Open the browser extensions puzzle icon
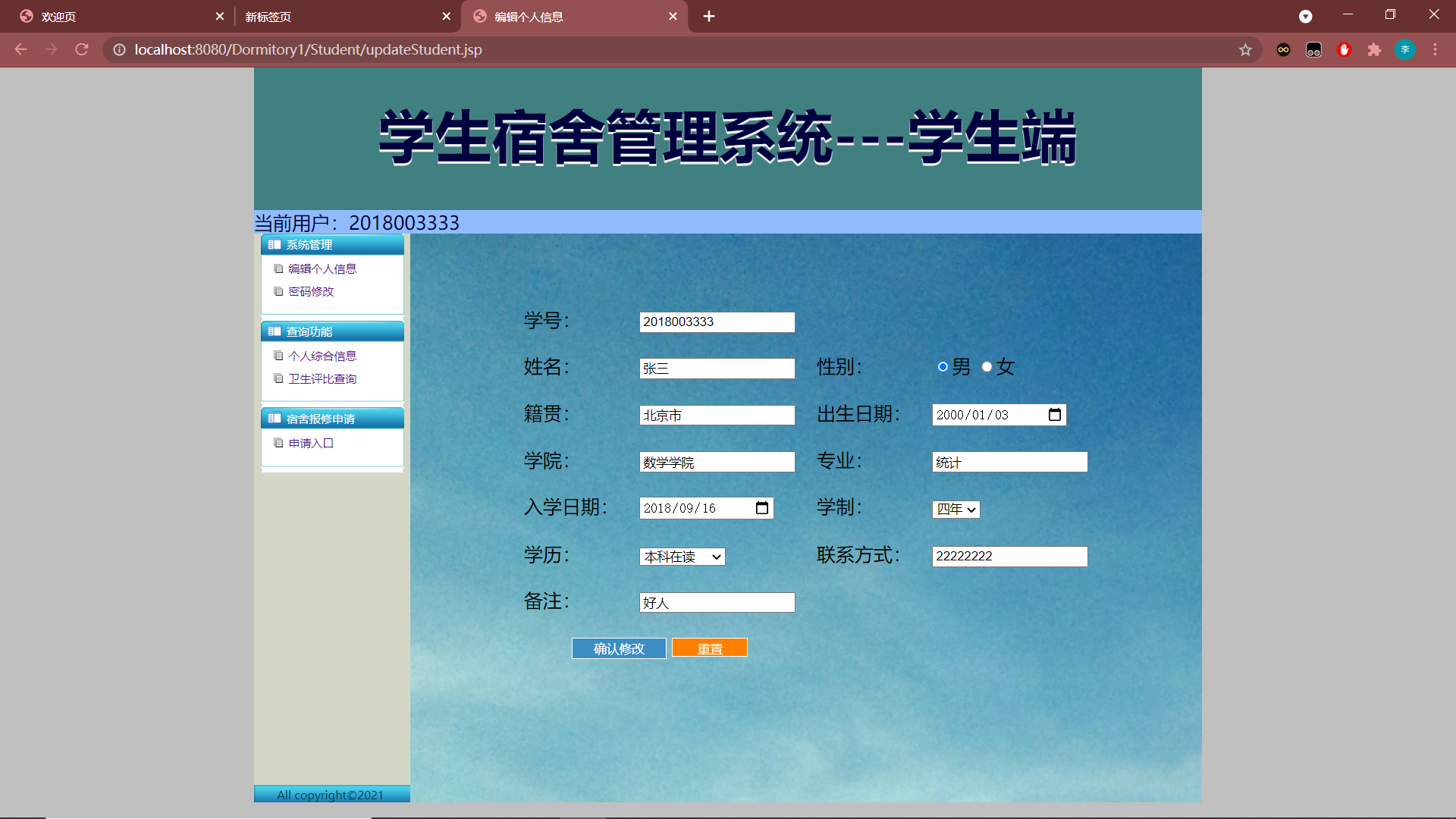The image size is (1456, 819). pos(1375,49)
